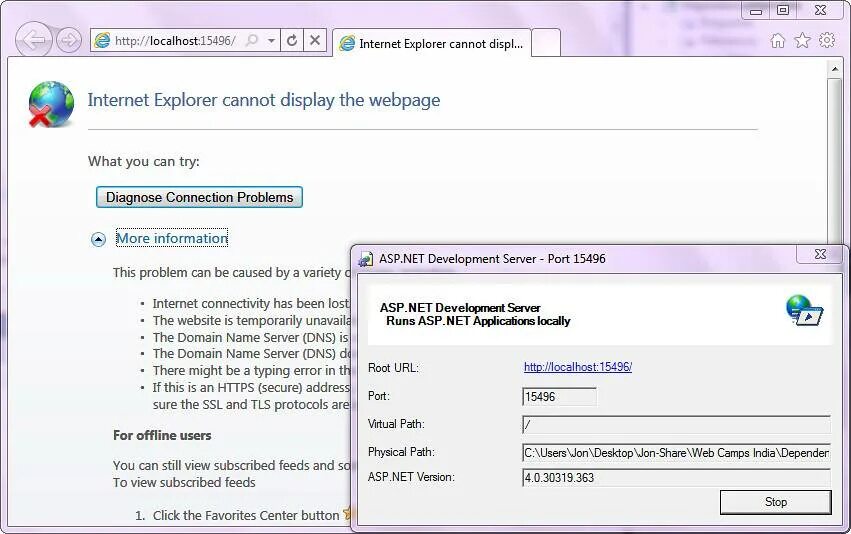This screenshot has height=534, width=851.
Task: Go to the Home page icon
Action: (x=777, y=41)
